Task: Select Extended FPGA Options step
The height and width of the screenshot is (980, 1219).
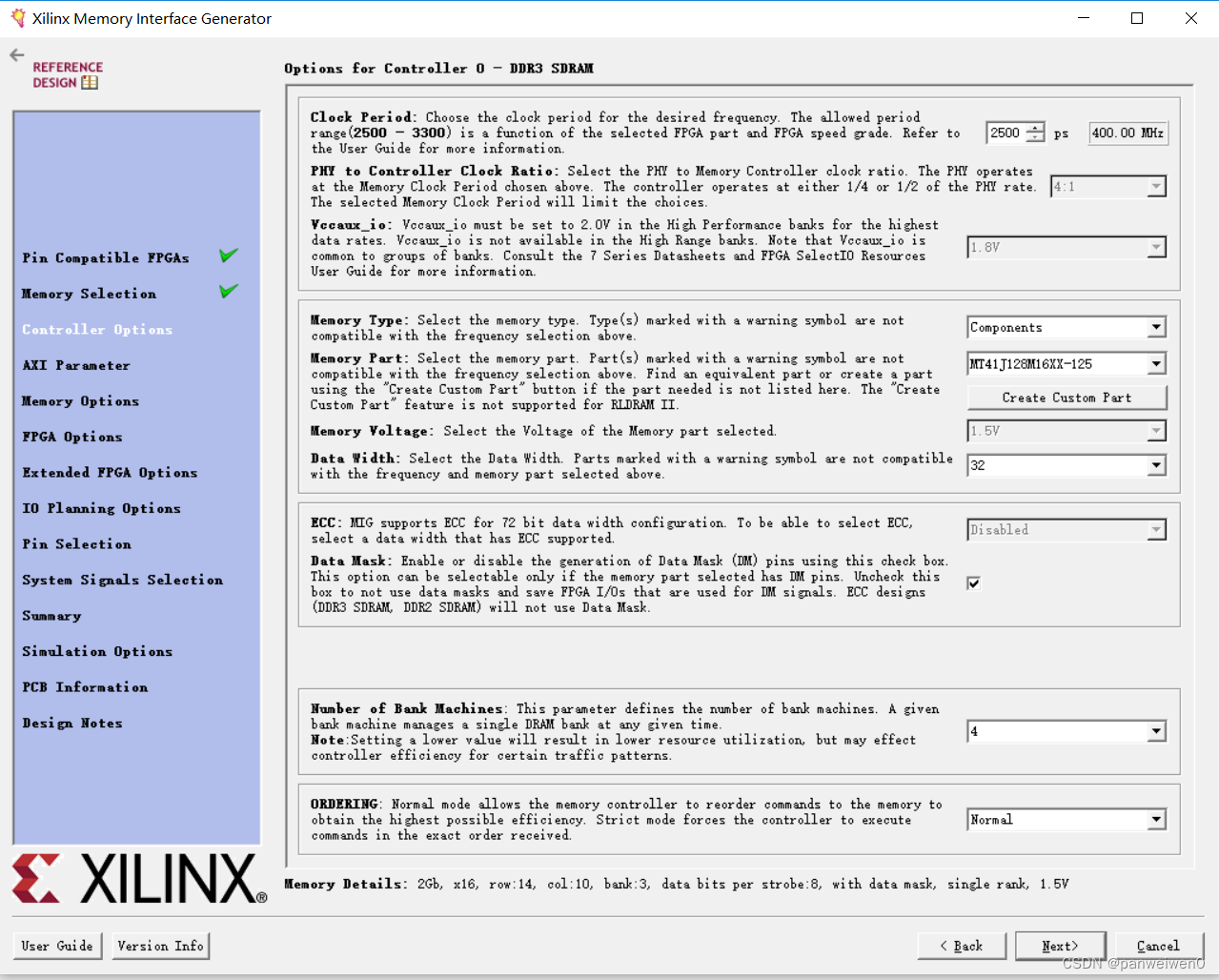Action: pyautogui.click(x=110, y=473)
